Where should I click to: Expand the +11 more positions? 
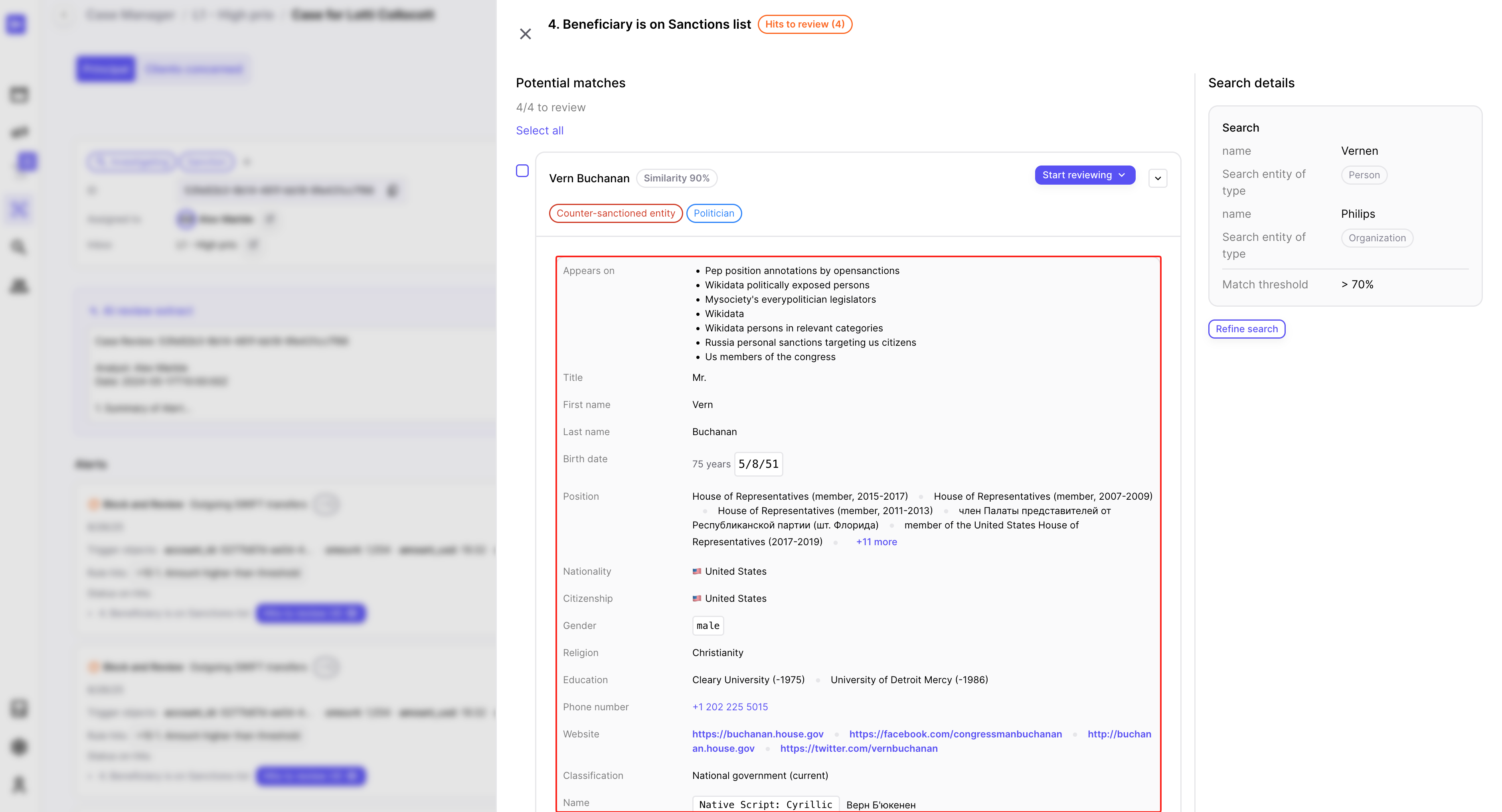pyautogui.click(x=876, y=542)
